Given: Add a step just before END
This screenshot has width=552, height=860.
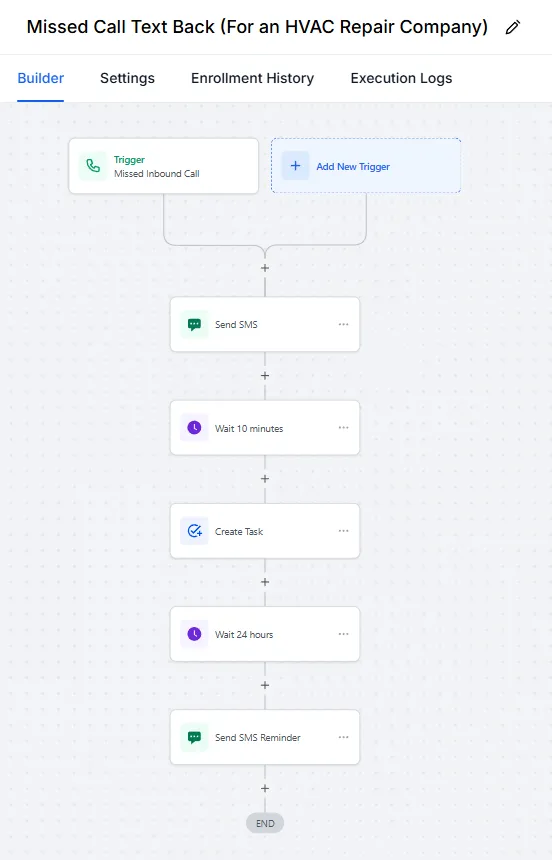Looking at the screenshot, I should pyautogui.click(x=265, y=788).
